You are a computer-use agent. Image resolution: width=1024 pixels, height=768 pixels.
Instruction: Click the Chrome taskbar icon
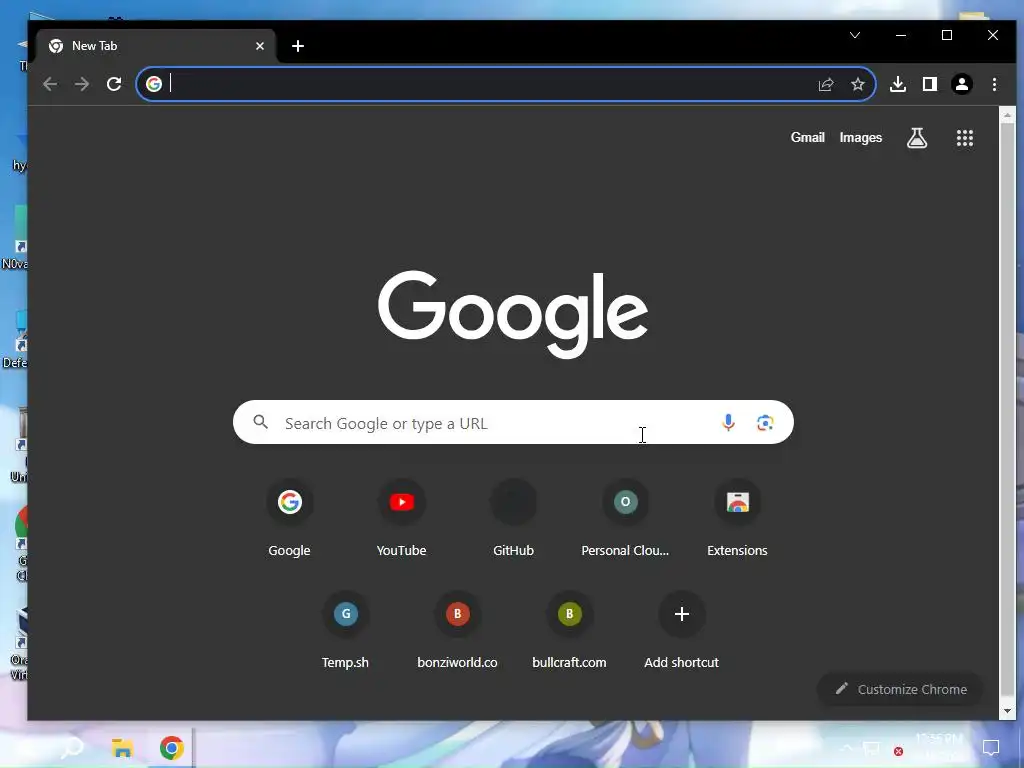(172, 748)
